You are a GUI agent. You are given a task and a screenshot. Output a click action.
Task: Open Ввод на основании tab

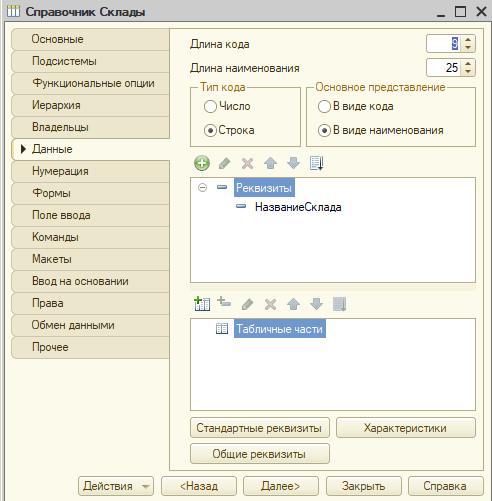90,281
